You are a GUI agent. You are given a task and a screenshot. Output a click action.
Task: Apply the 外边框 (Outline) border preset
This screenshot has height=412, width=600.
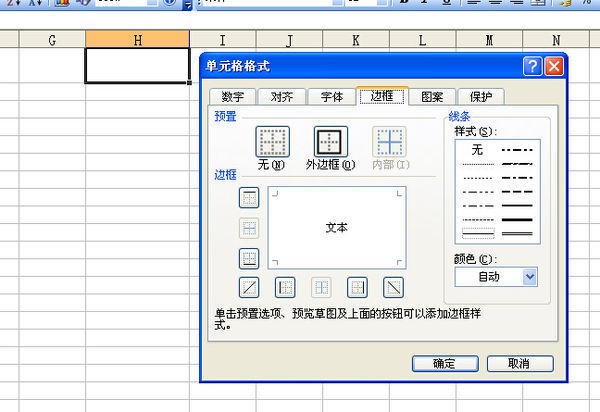pyautogui.click(x=331, y=142)
